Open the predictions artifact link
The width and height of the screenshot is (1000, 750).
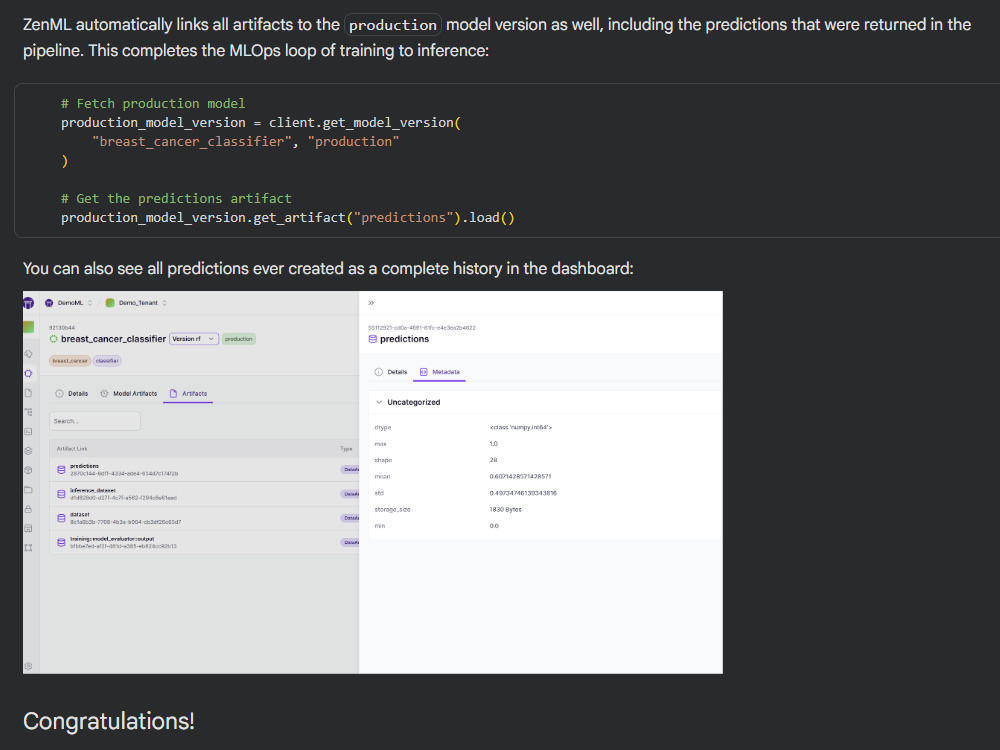tap(84, 466)
